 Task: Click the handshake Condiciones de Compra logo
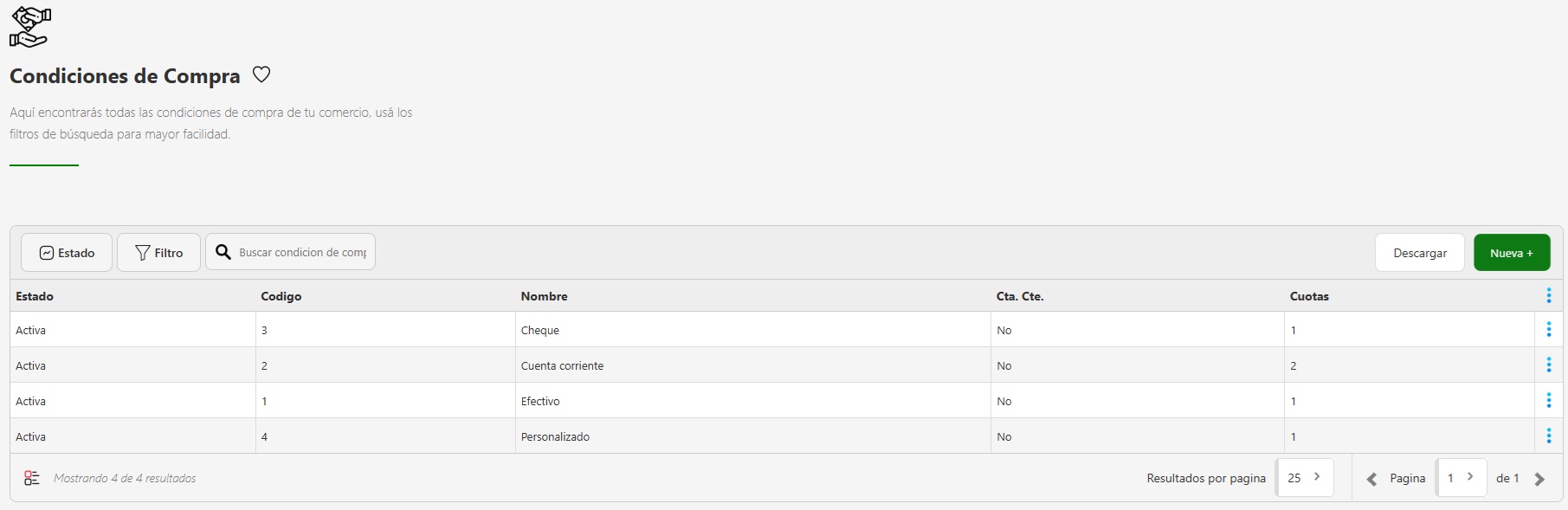pyautogui.click(x=30, y=27)
